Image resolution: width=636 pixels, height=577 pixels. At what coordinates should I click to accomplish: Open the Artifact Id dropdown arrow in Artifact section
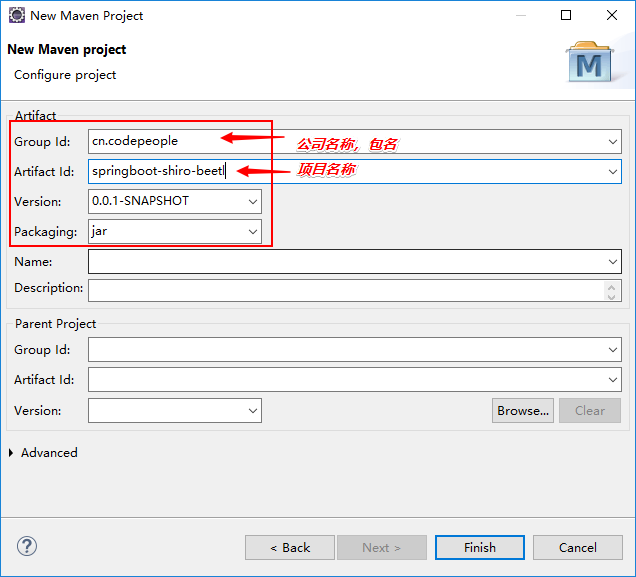coord(612,172)
